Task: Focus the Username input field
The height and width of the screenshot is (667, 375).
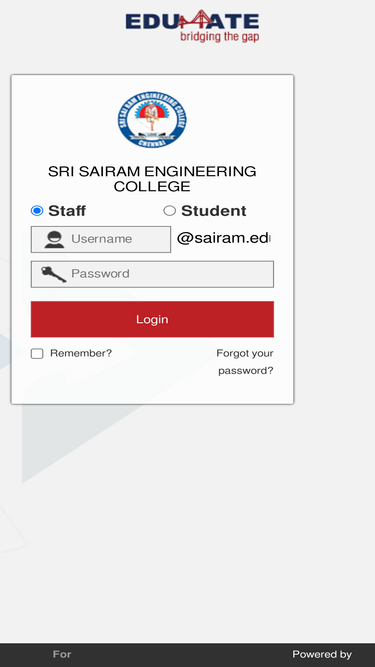Action: click(x=101, y=239)
